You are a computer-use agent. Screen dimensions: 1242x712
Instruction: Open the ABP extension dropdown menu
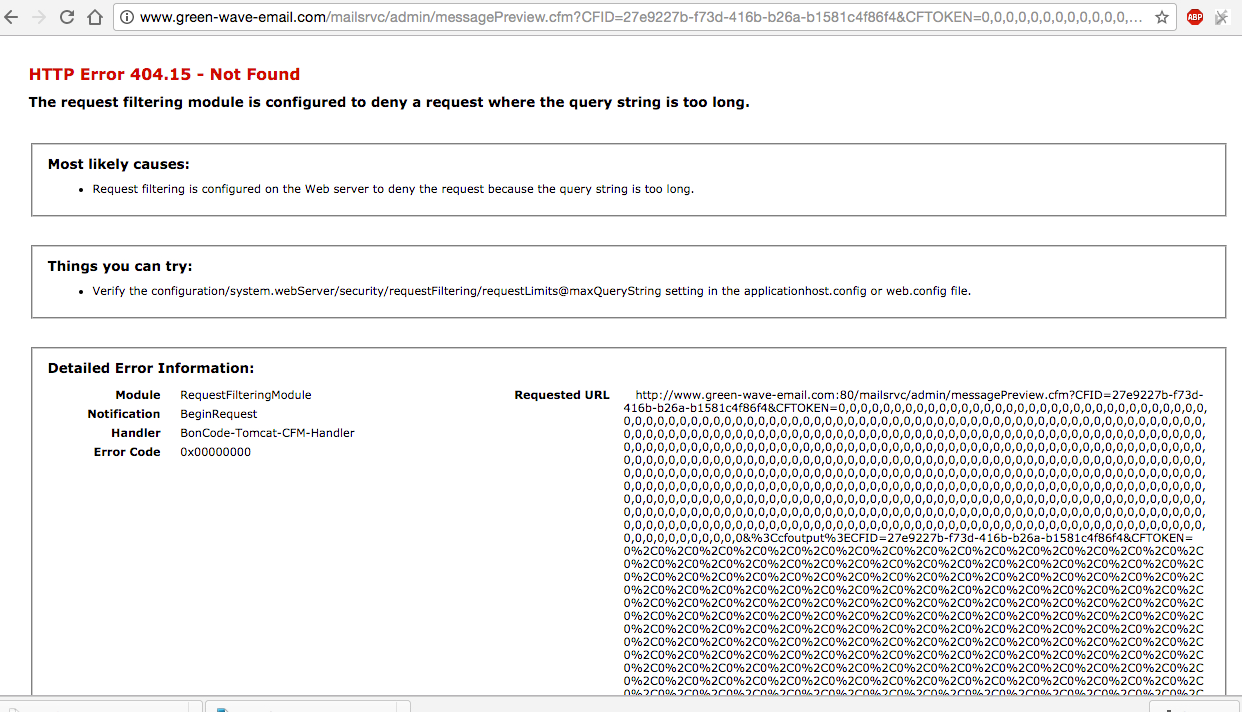click(x=1194, y=17)
